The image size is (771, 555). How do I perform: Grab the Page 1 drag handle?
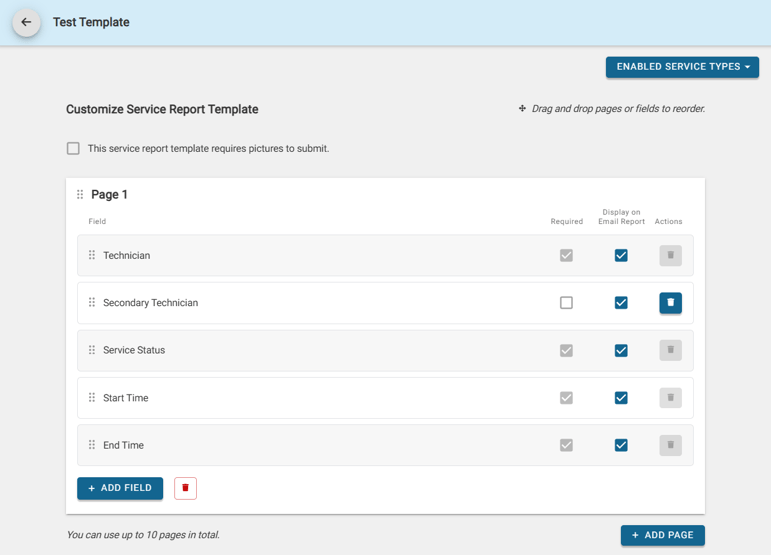coord(80,195)
